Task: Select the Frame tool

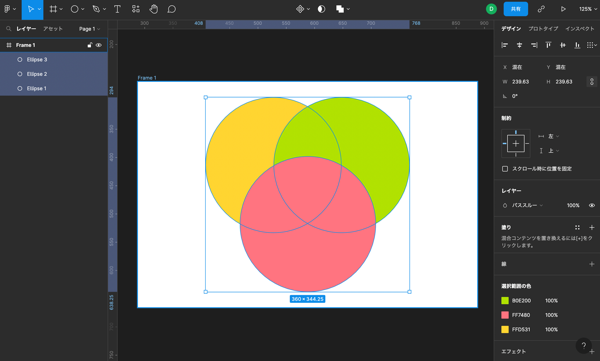Action: click(53, 9)
